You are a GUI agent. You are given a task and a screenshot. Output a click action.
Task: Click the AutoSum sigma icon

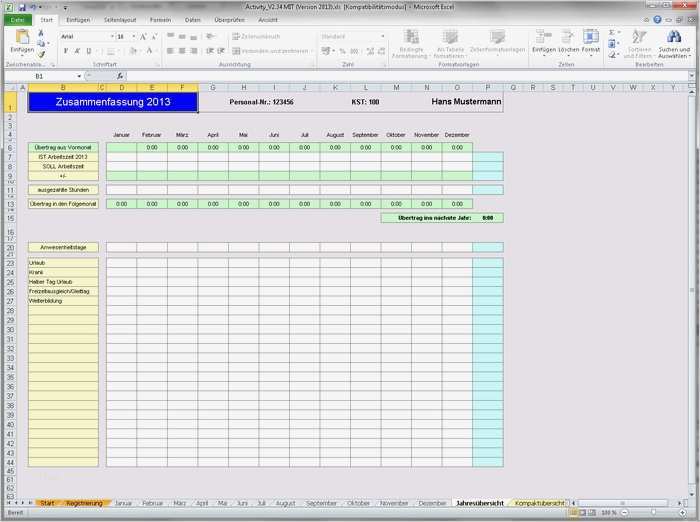click(612, 33)
